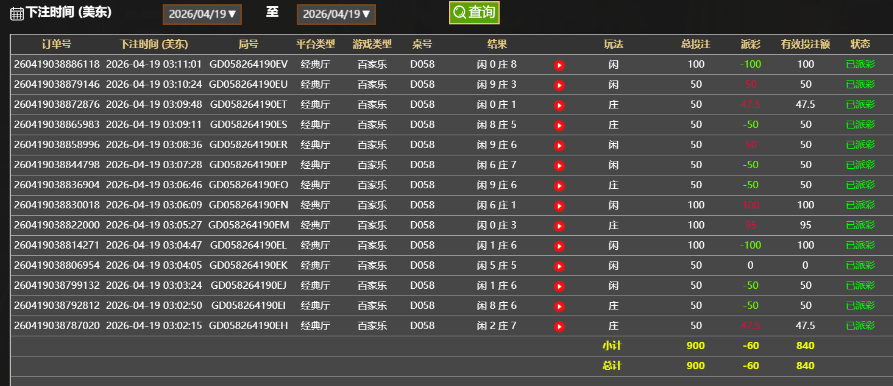Select order number 260419038830018
893x386 pixels.
pos(56,204)
